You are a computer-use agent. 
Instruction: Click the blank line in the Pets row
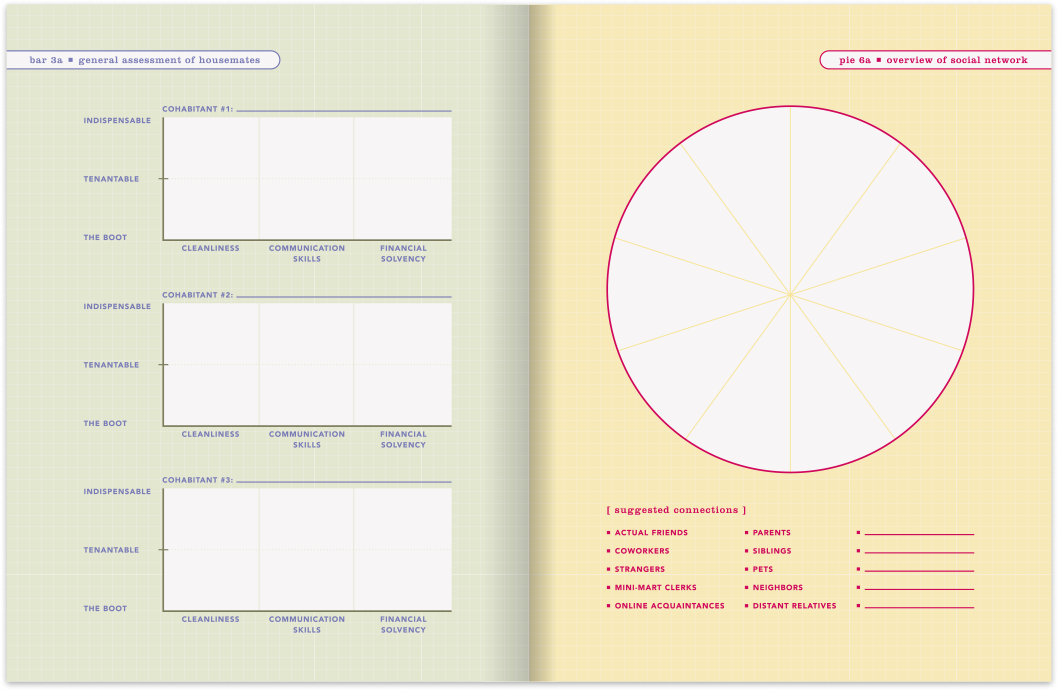(919, 571)
